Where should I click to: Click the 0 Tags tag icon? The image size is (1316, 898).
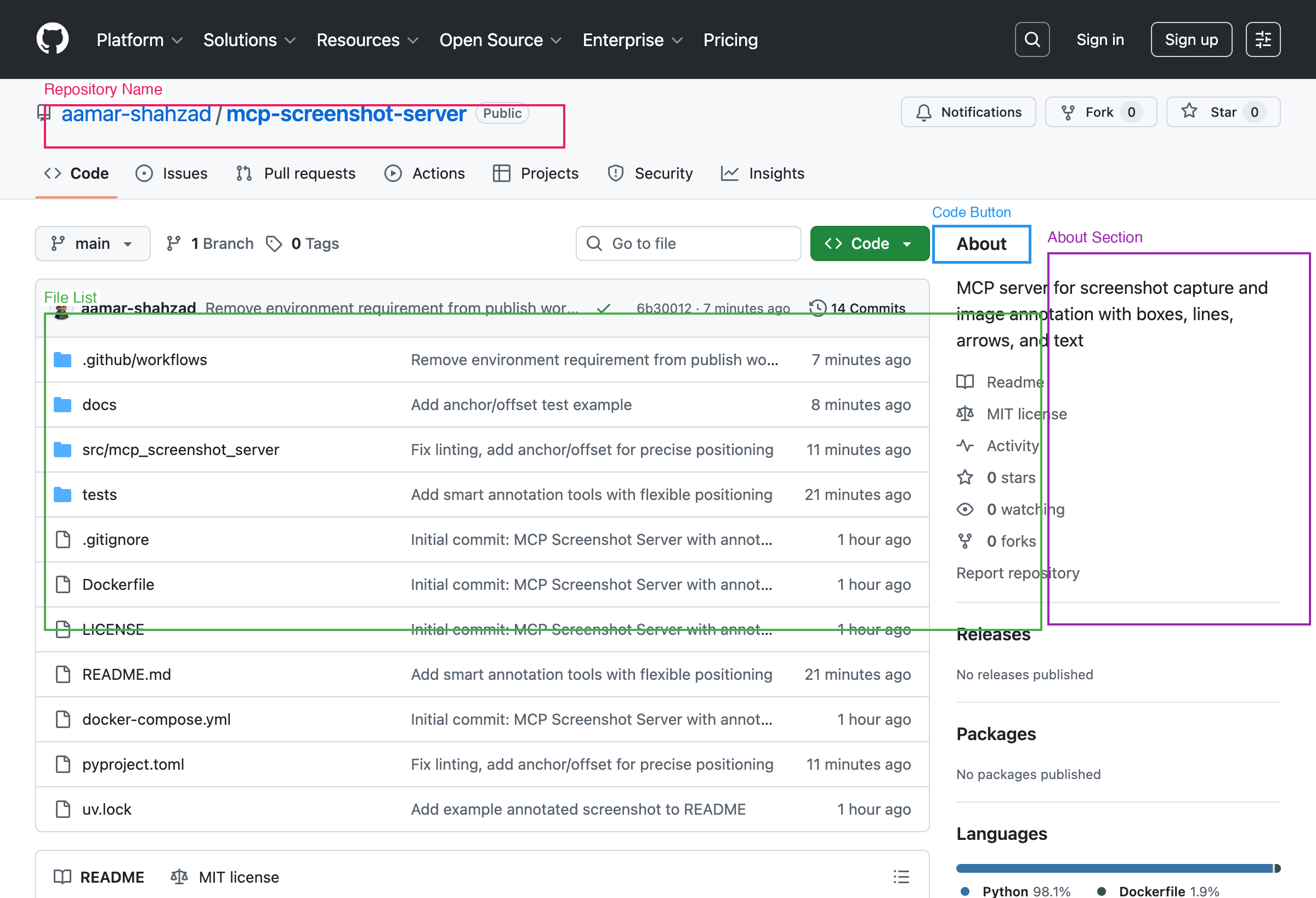(275, 243)
